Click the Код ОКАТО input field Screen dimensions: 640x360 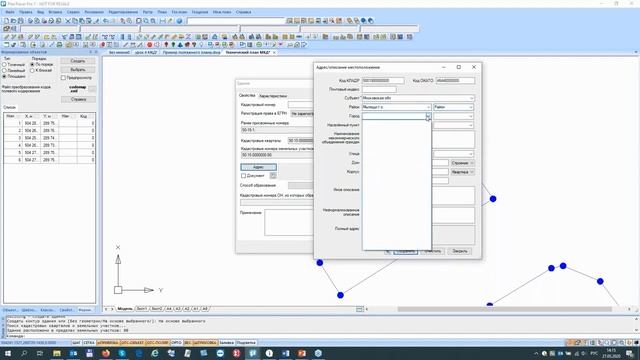(x=455, y=80)
